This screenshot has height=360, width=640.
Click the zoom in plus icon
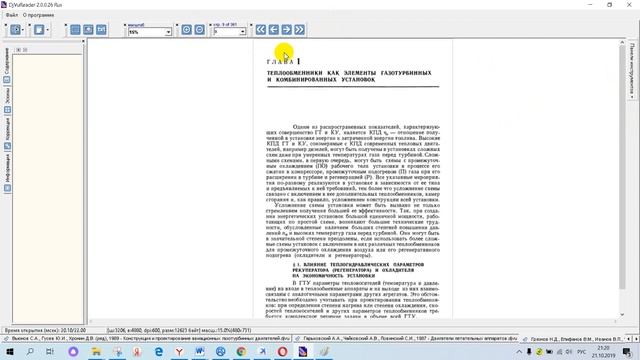pos(186,30)
